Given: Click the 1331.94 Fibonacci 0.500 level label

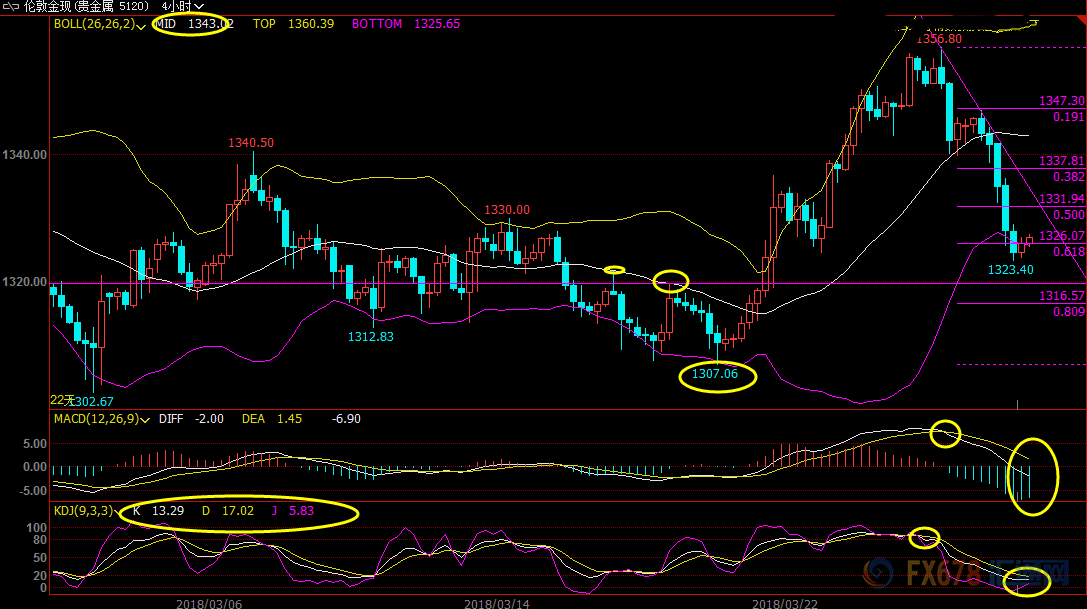Looking at the screenshot, I should click(x=1061, y=199).
